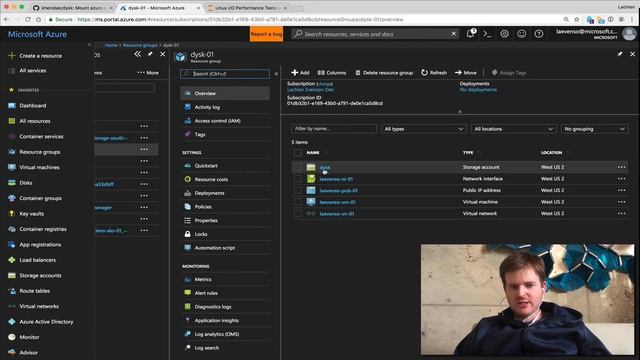Open Route tables in sidebar
Image resolution: width=640 pixels, height=360 pixels.
(34, 291)
